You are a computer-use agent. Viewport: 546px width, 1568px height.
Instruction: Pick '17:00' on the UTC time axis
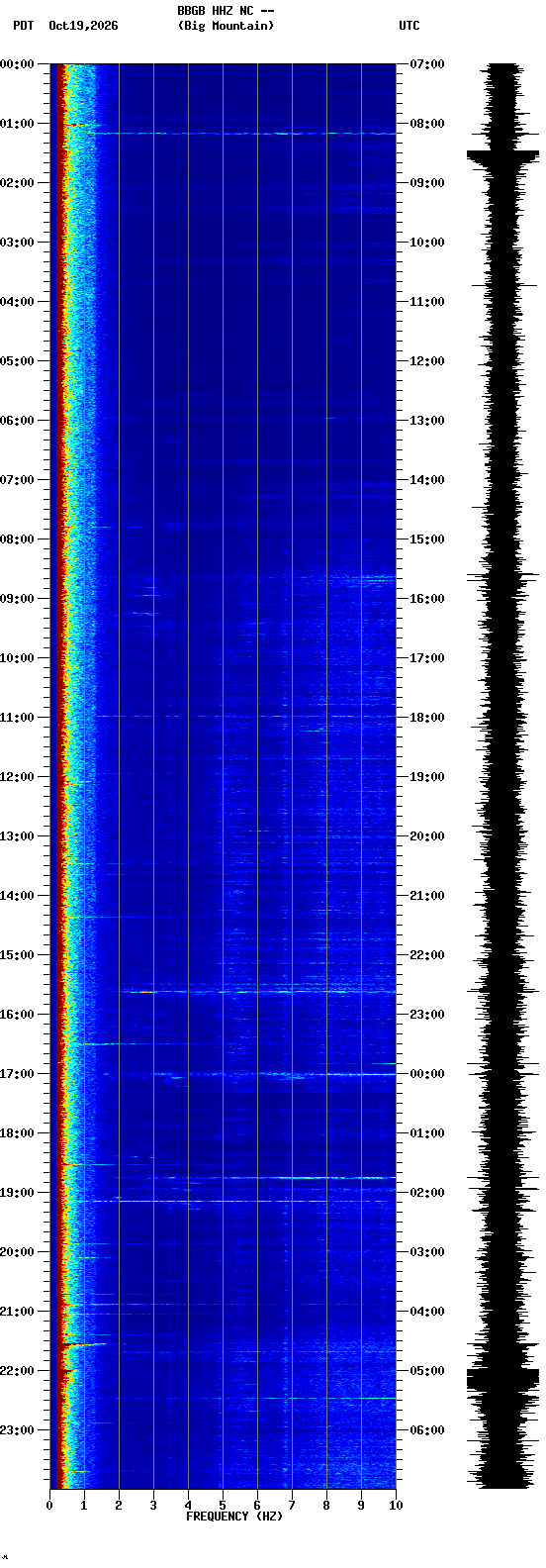click(427, 658)
